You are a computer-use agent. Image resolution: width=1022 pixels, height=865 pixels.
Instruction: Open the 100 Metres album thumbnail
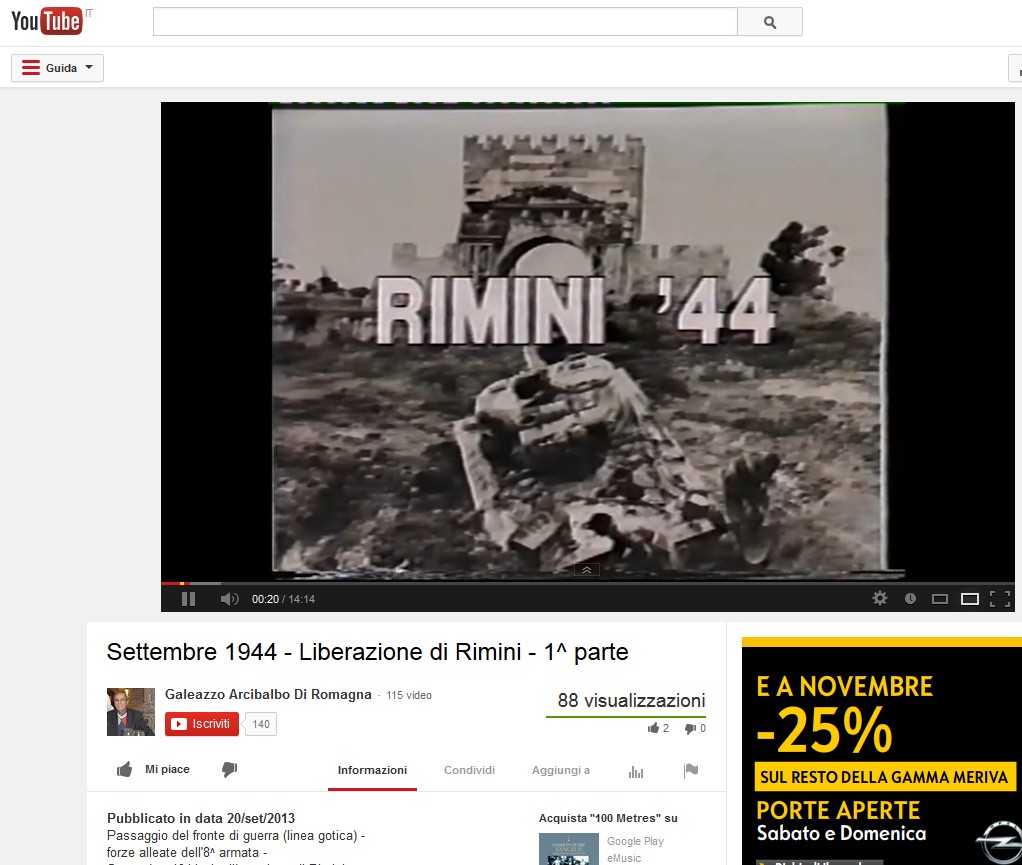click(x=568, y=849)
